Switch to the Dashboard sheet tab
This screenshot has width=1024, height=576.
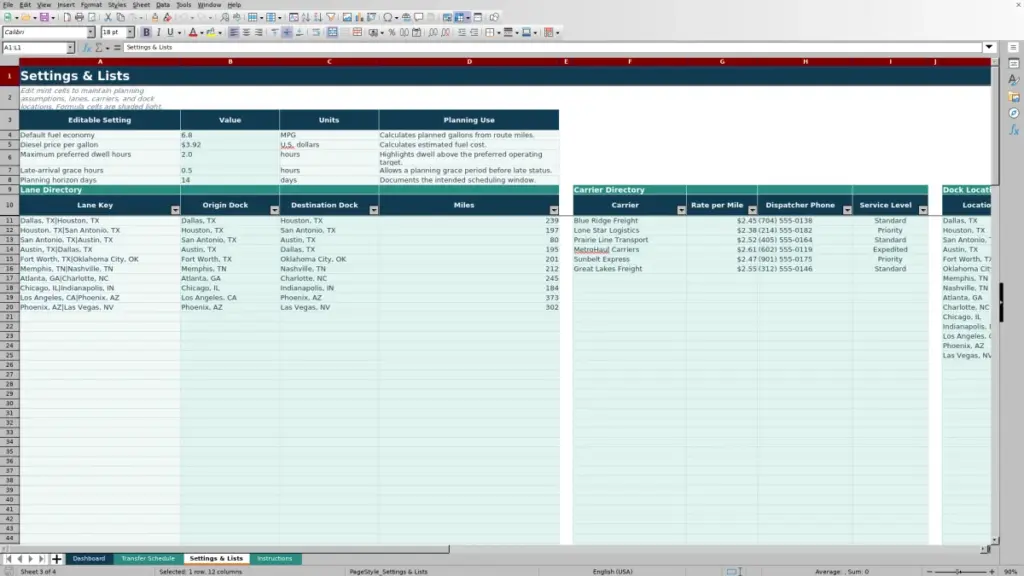click(x=89, y=558)
